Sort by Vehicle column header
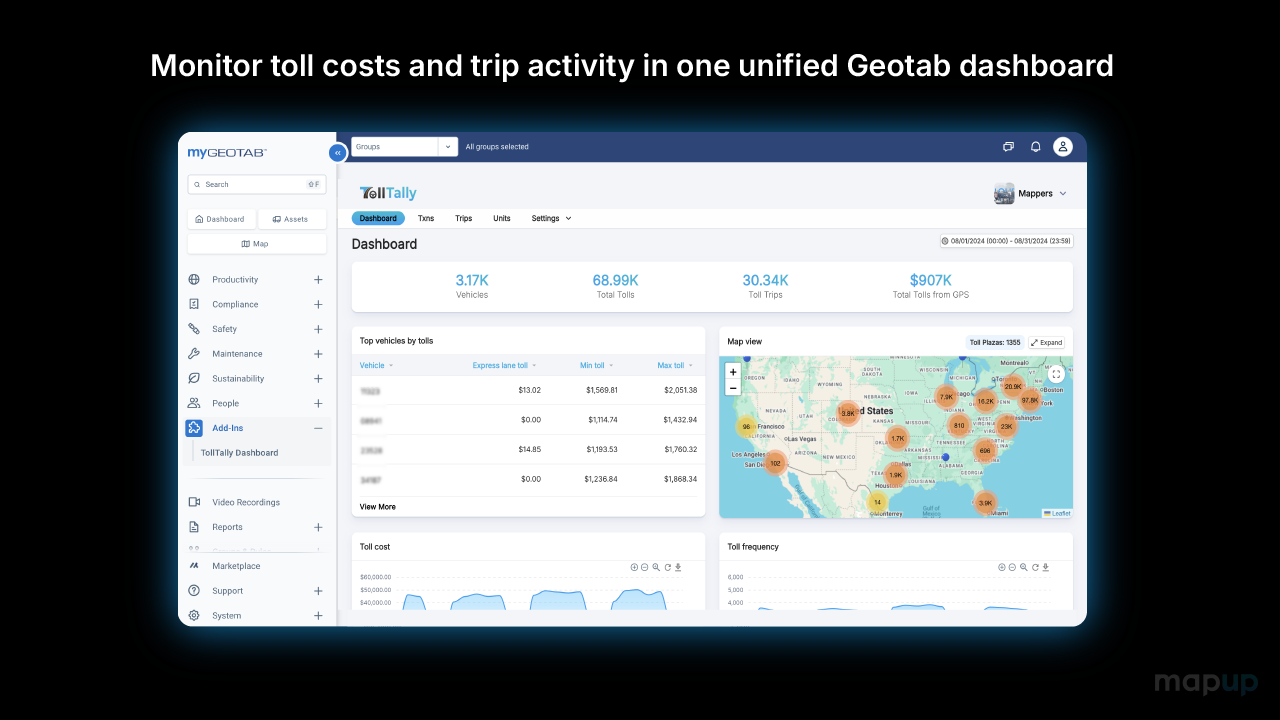The width and height of the screenshot is (1280, 720). (376, 366)
